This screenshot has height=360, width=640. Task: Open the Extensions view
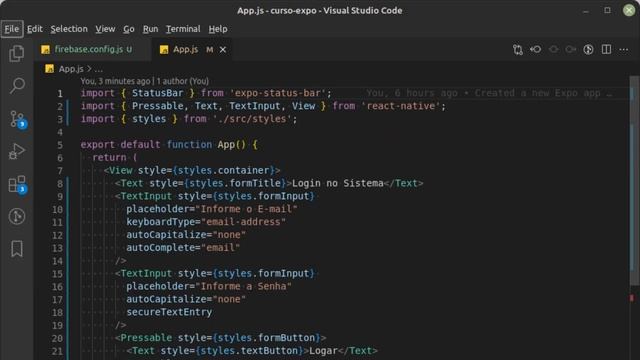coord(18,184)
